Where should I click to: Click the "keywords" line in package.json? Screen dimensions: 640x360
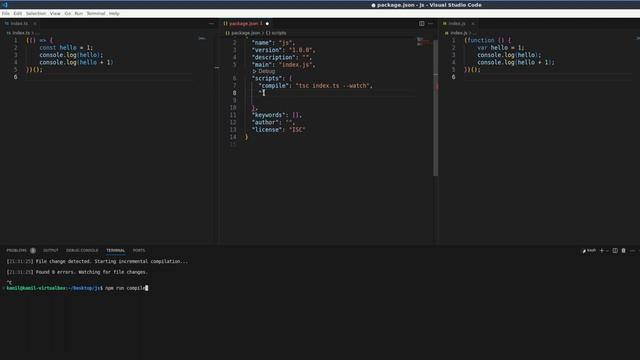(277, 115)
